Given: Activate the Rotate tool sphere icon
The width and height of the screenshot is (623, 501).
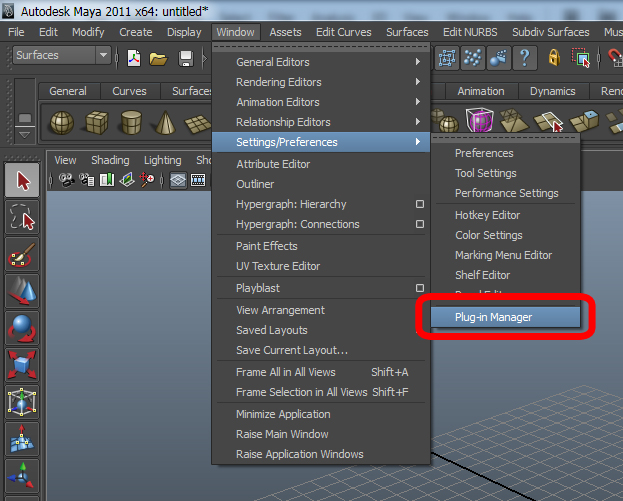Looking at the screenshot, I should pyautogui.click(x=22, y=328).
